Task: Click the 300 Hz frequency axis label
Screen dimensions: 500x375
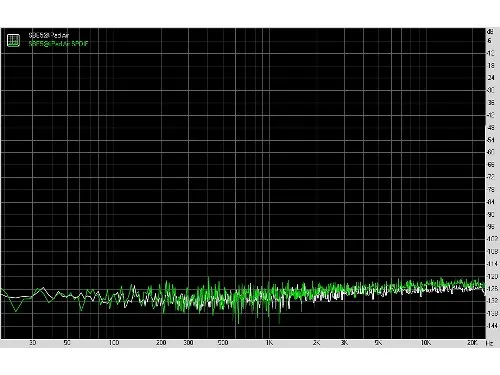Action: point(189,343)
